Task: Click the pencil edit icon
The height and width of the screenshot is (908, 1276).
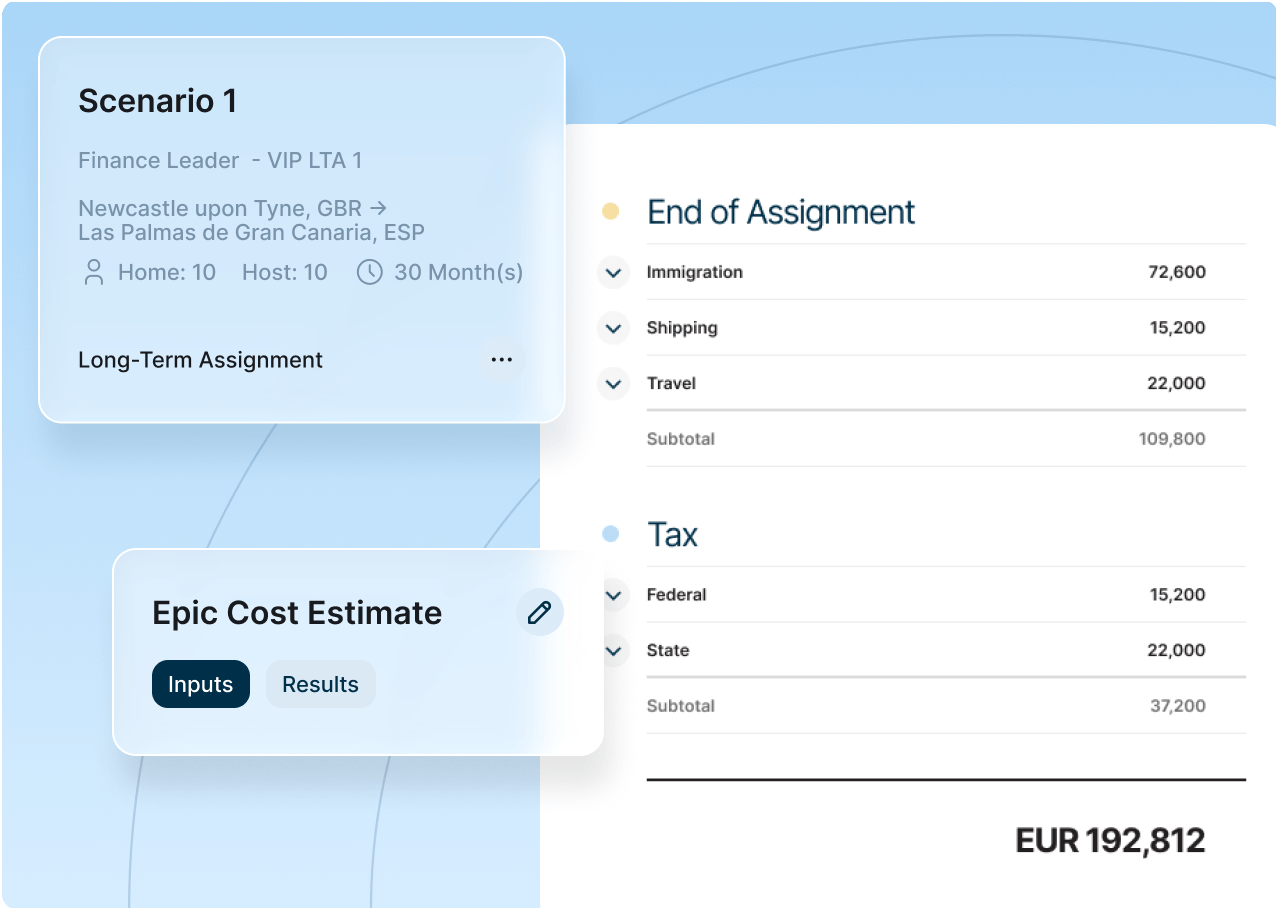Action: (x=540, y=612)
